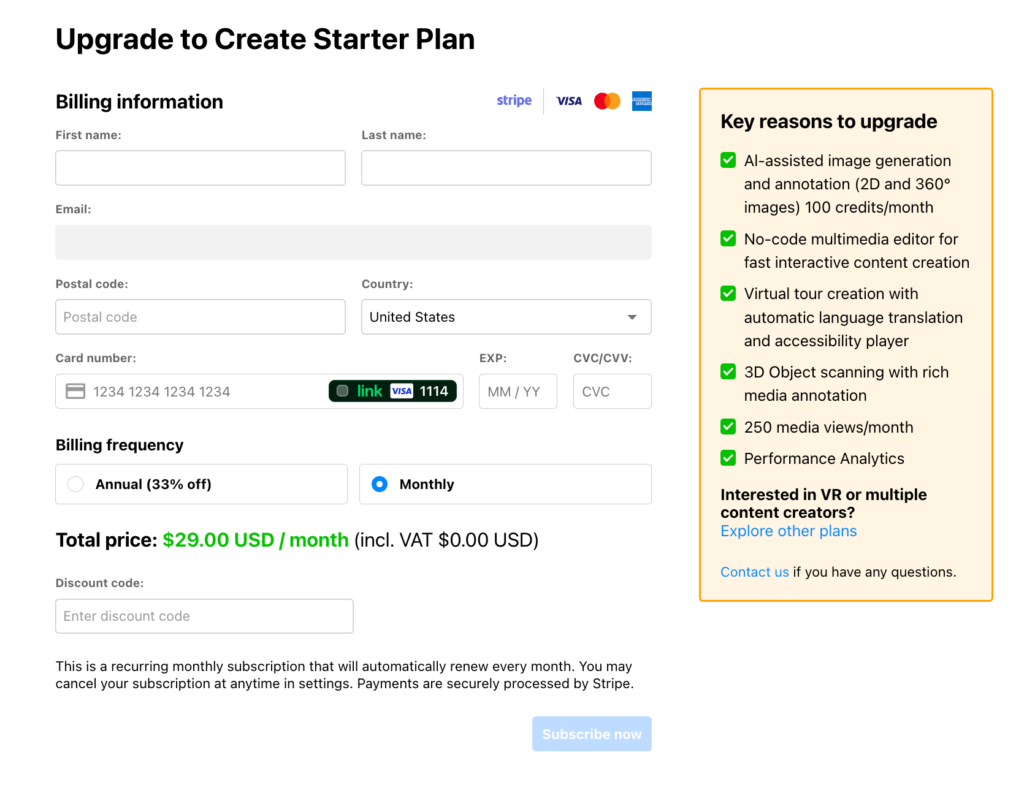Select Annual (33% off) billing frequency
This screenshot has width=1024, height=804.
76,484
